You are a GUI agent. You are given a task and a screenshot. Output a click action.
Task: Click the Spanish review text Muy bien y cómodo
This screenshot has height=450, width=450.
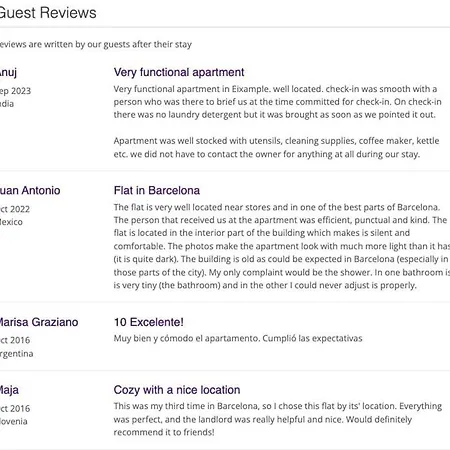pos(238,338)
